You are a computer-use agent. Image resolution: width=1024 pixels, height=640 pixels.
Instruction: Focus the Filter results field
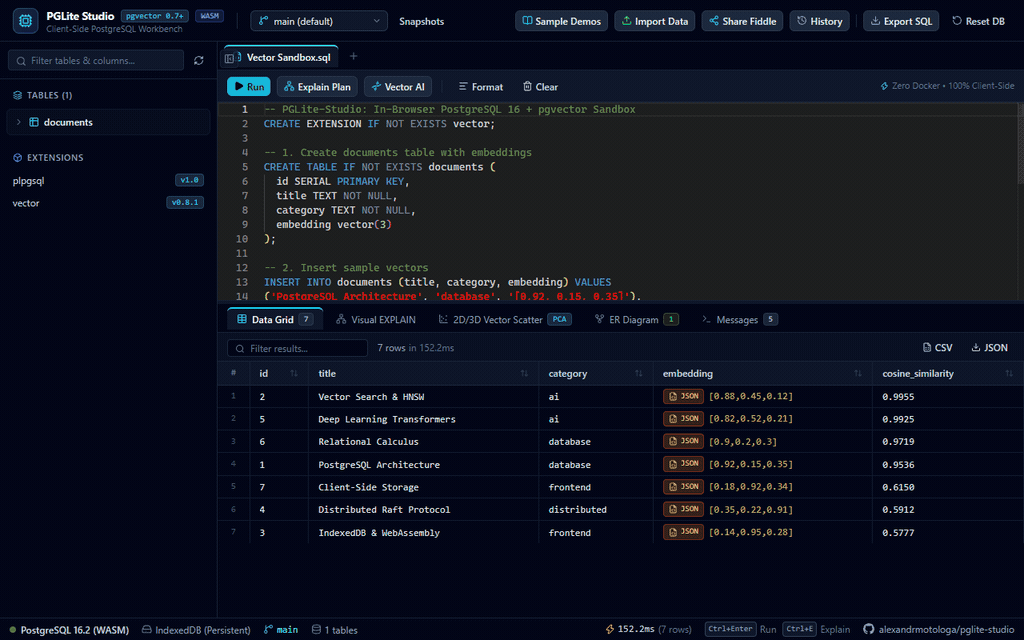coord(297,348)
